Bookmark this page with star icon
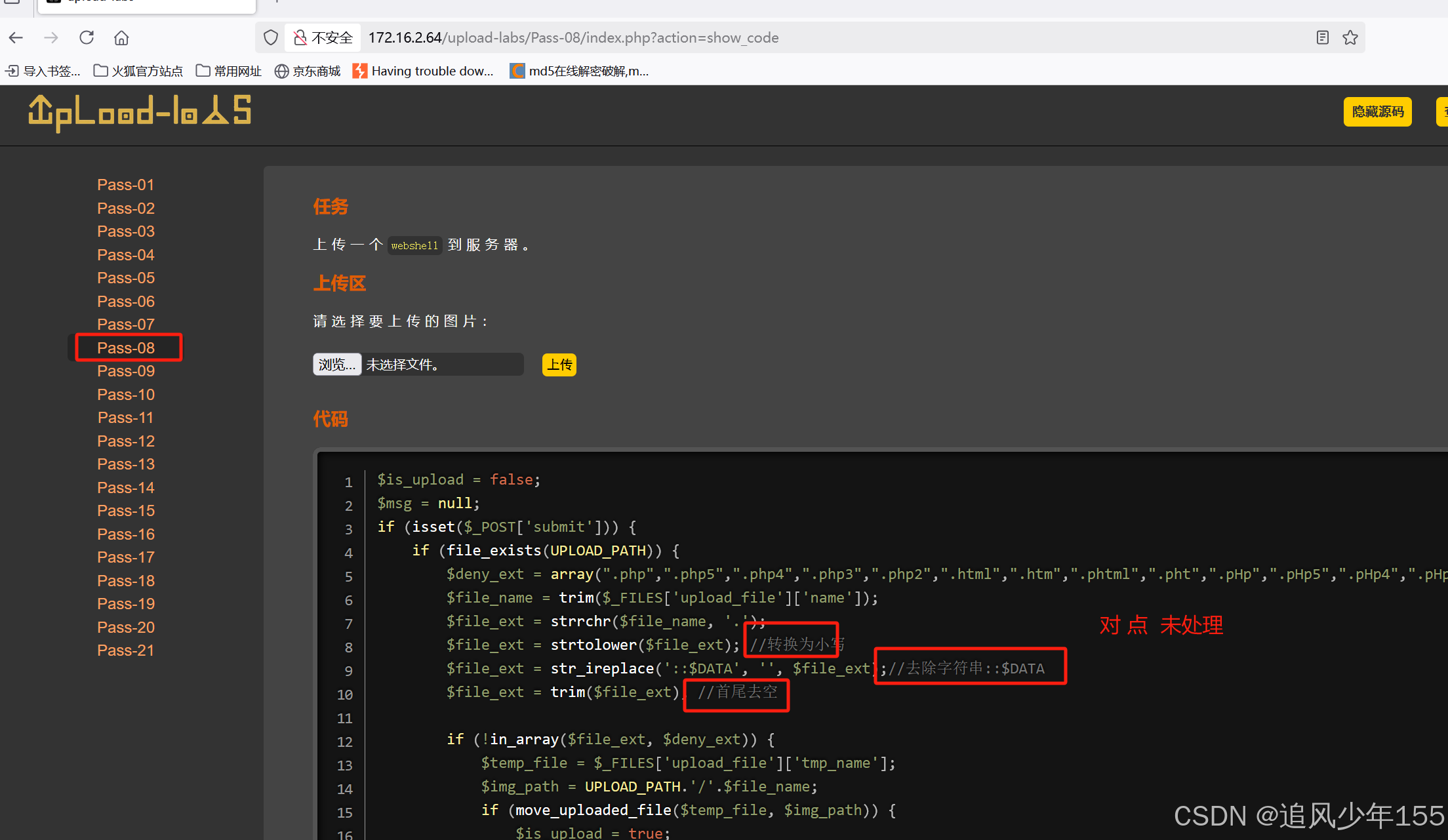 (x=1350, y=38)
